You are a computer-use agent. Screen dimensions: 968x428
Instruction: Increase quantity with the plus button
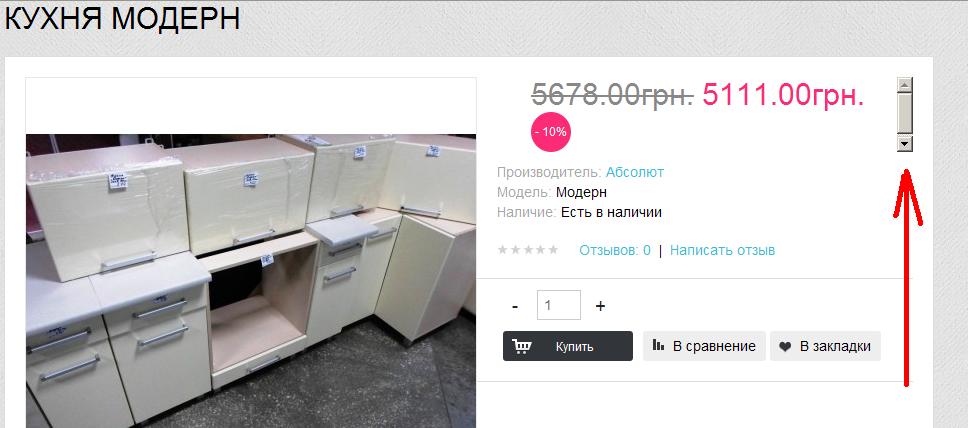point(600,306)
